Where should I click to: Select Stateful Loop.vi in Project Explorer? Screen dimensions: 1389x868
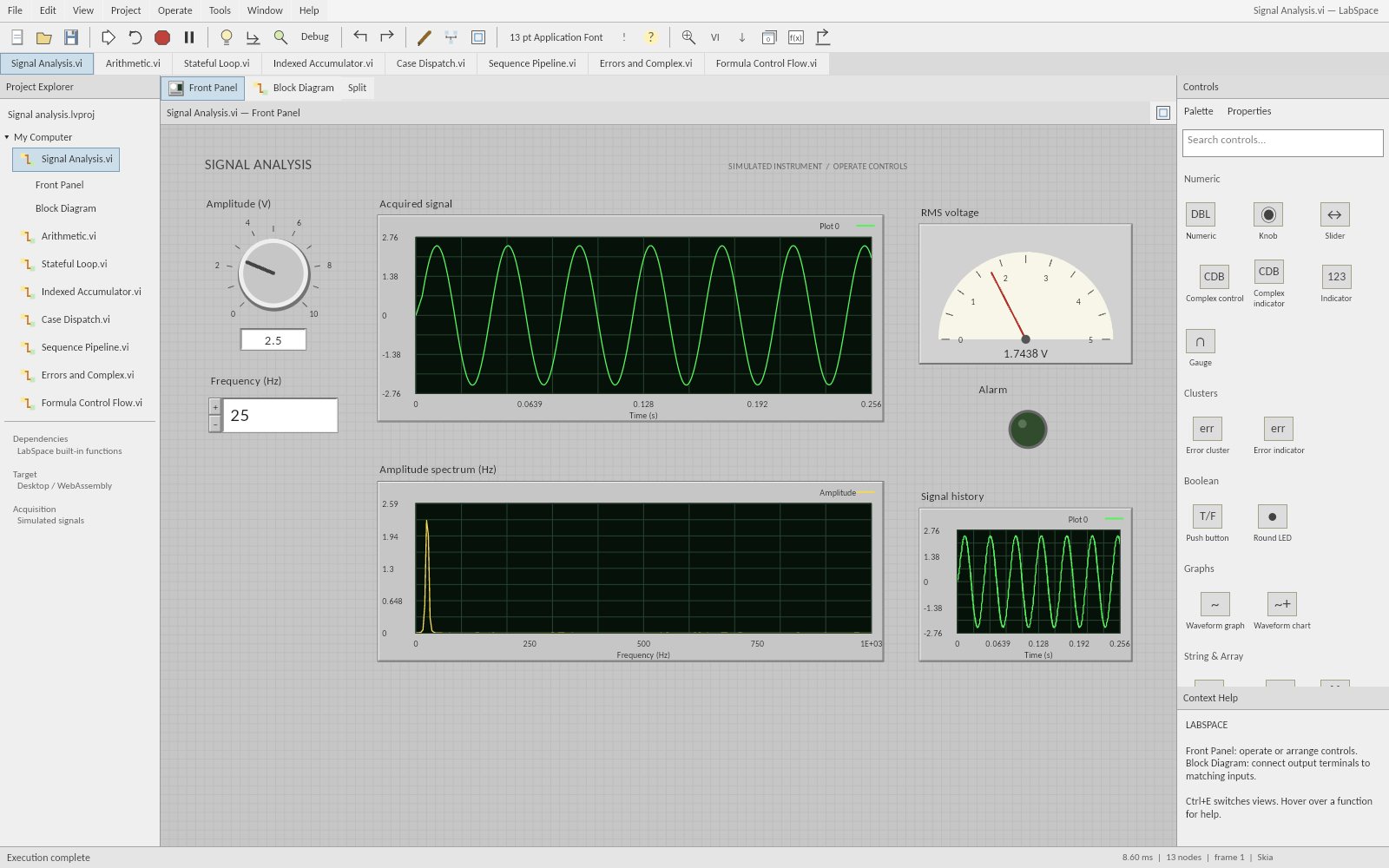pos(74,264)
